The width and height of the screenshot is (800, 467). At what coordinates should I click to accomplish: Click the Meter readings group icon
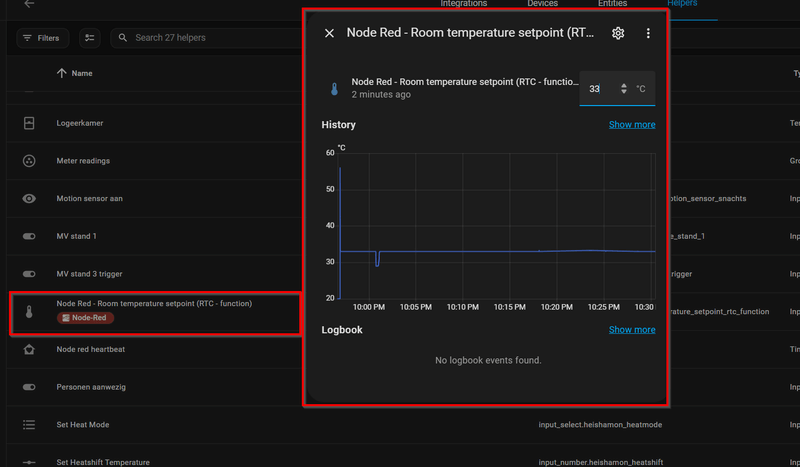[x=29, y=161]
